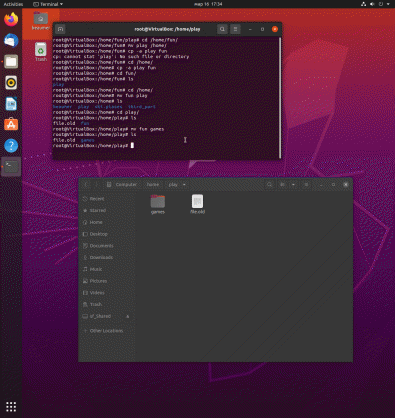
Task: Select the Terminal icon in the dock
Action: pos(11,167)
